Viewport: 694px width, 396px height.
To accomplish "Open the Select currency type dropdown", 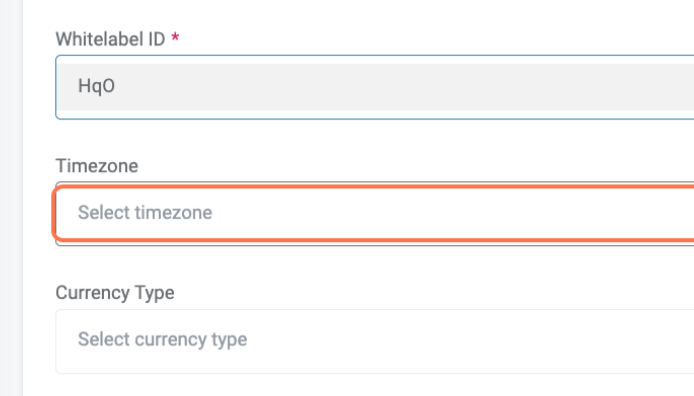I will (374, 341).
